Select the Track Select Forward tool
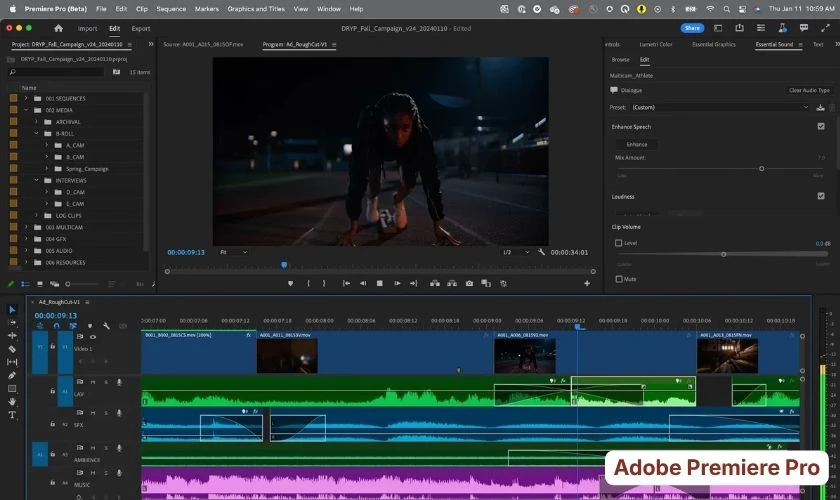This screenshot has height=500, width=840. click(12, 323)
